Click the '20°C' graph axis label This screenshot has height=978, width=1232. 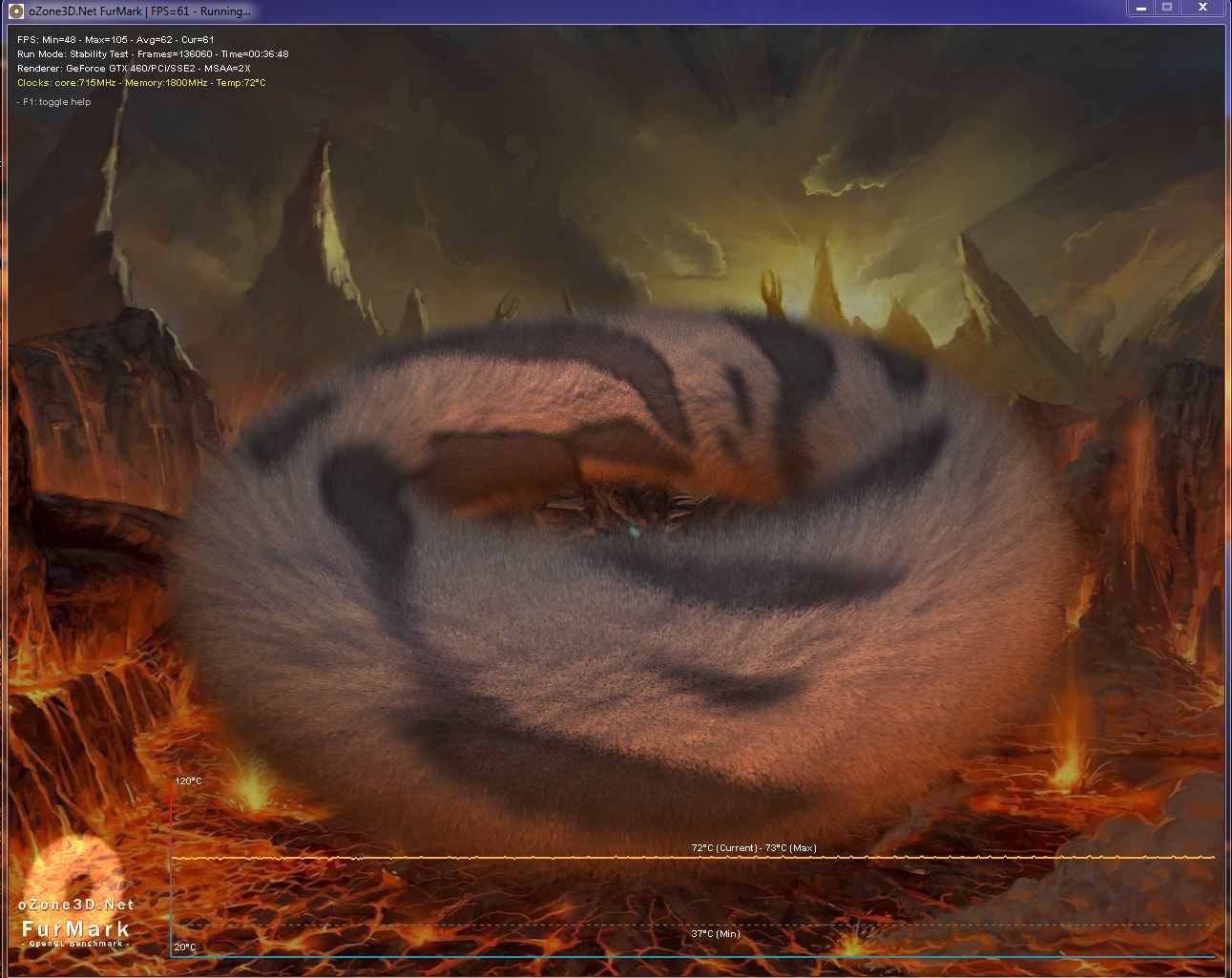pyautogui.click(x=185, y=947)
